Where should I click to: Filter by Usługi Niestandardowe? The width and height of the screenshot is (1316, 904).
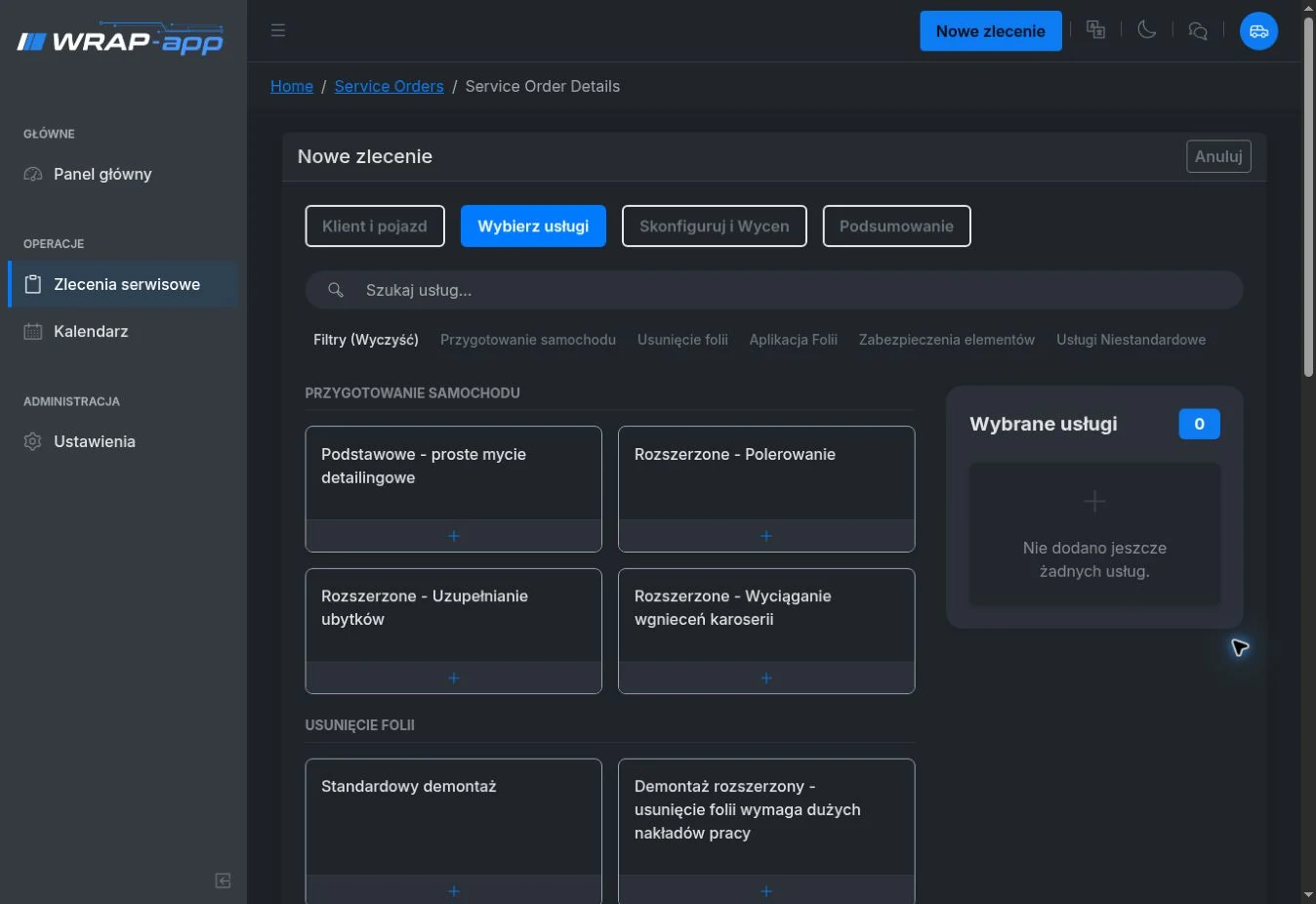tap(1131, 340)
